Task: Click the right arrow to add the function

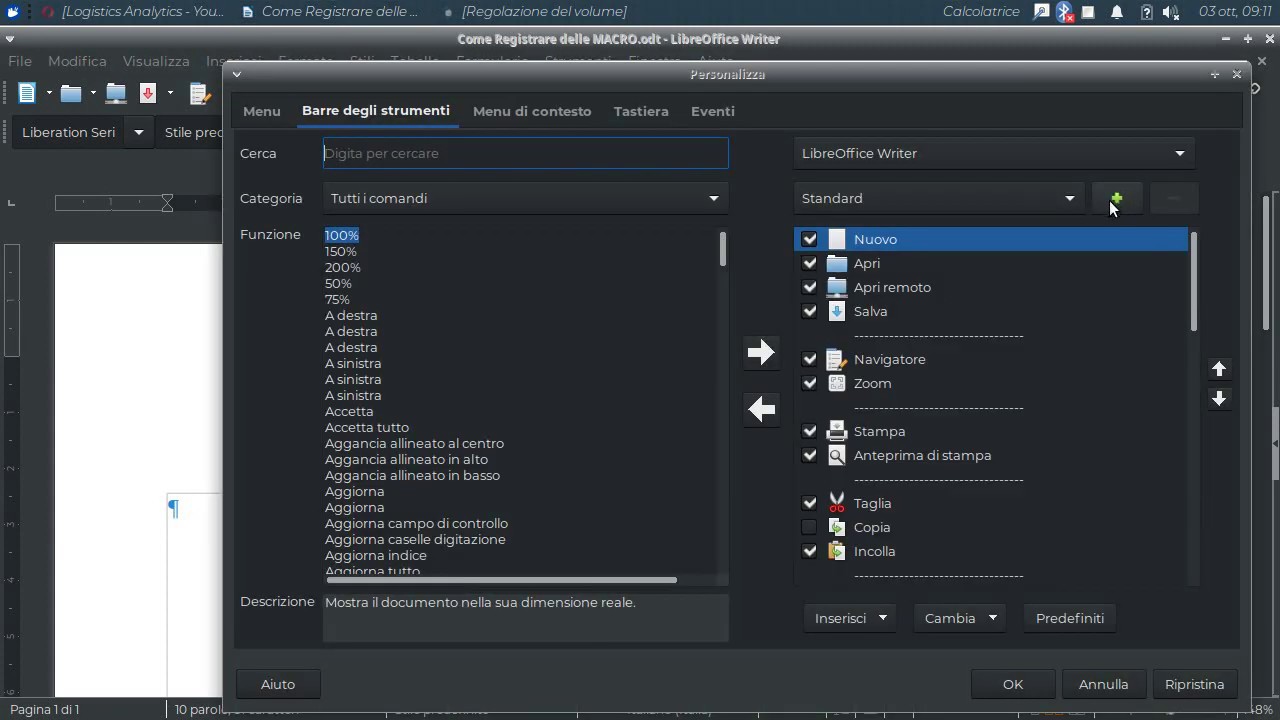Action: [761, 352]
